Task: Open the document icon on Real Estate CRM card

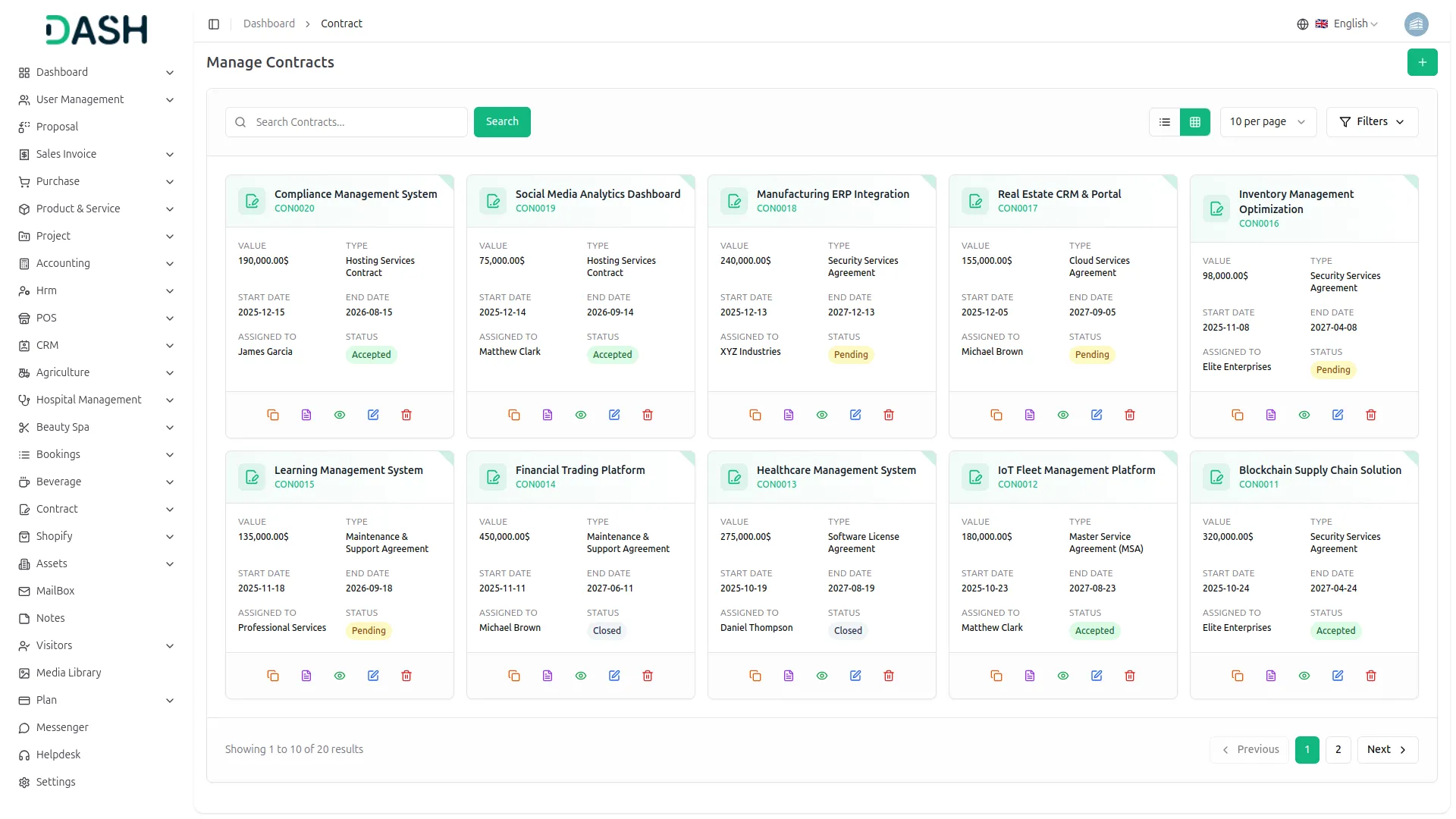Action: [1030, 415]
